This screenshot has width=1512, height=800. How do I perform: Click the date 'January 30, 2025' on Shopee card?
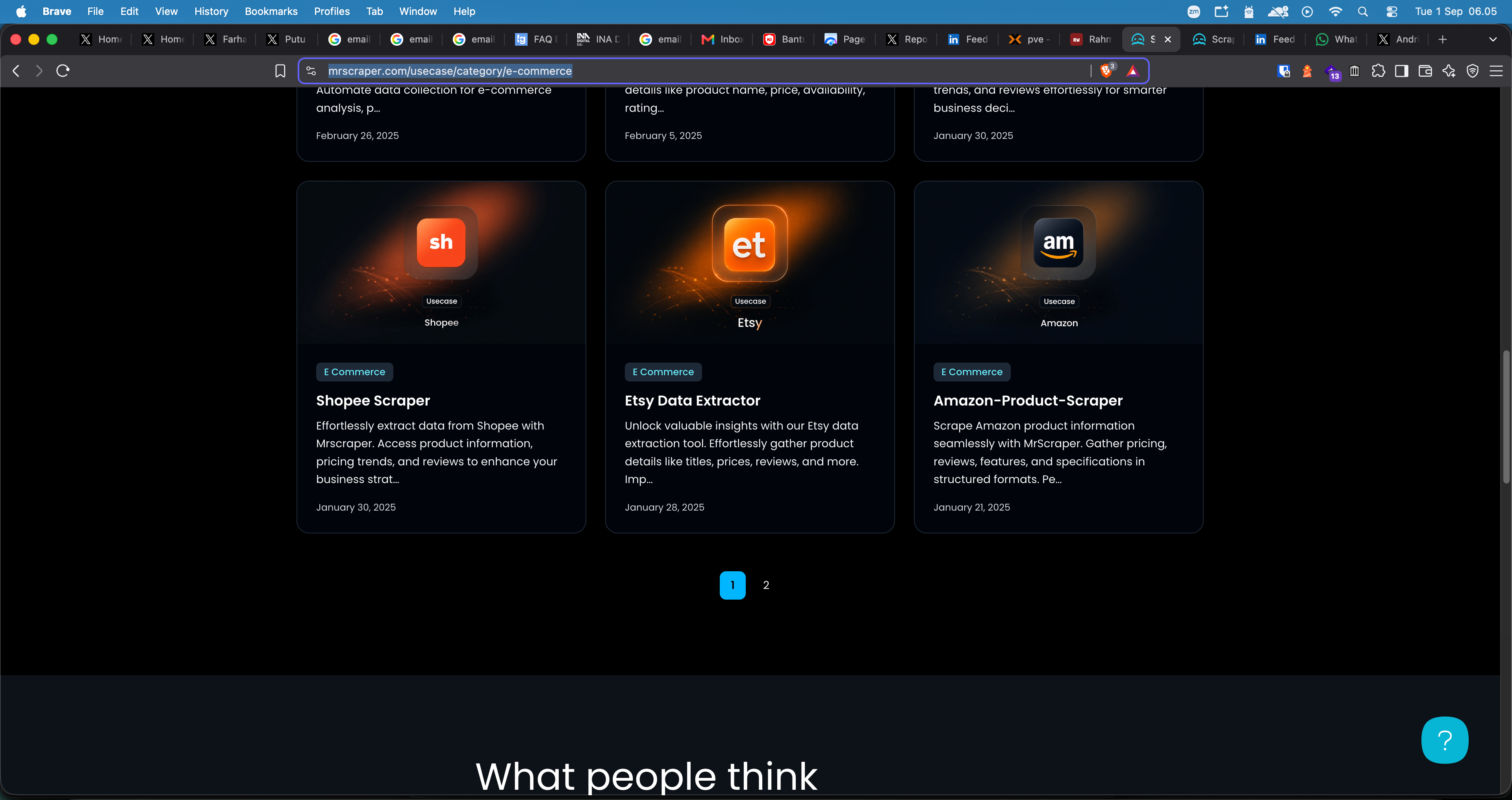(x=356, y=507)
